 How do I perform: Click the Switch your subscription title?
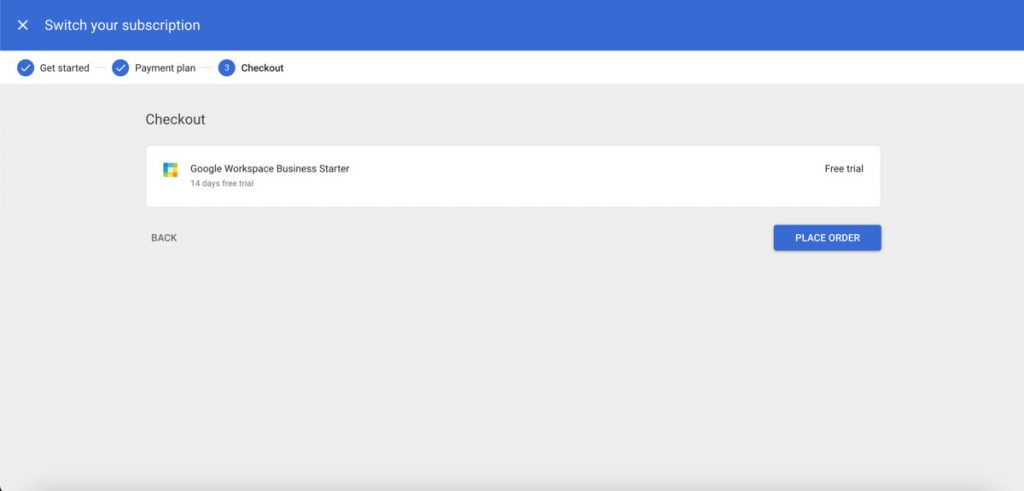coord(122,25)
